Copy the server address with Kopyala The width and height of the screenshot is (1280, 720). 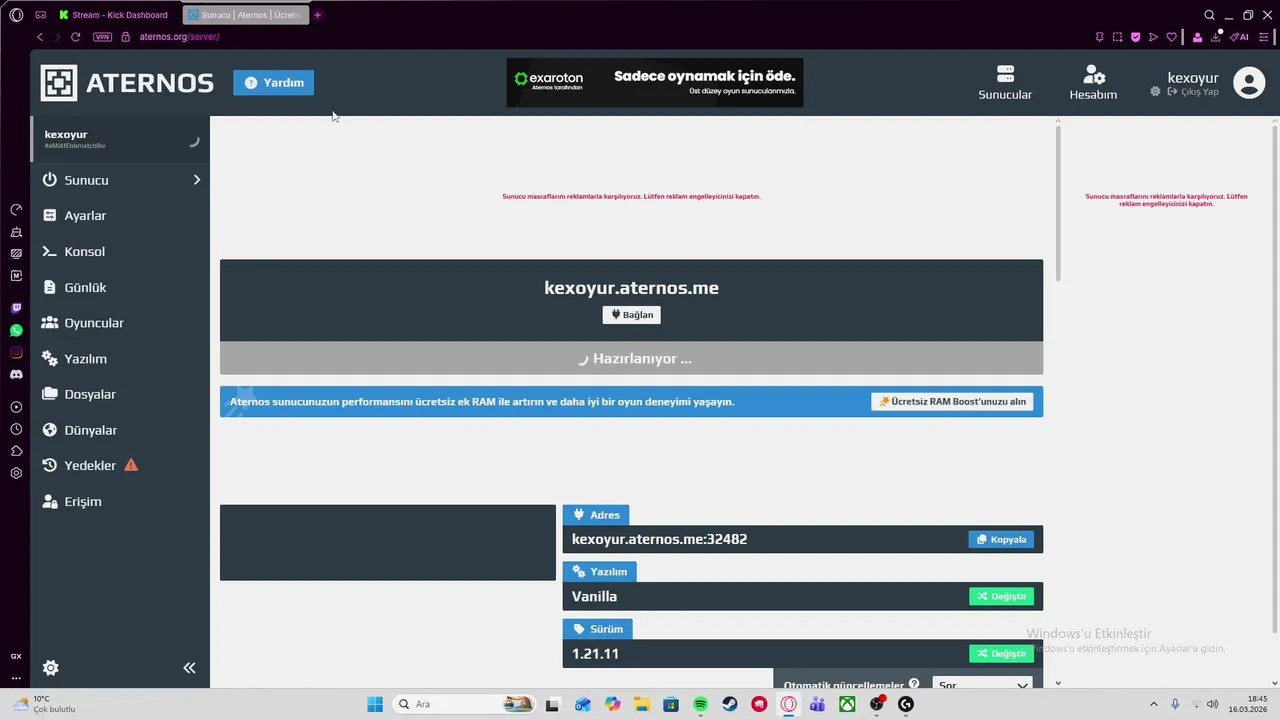point(1001,539)
